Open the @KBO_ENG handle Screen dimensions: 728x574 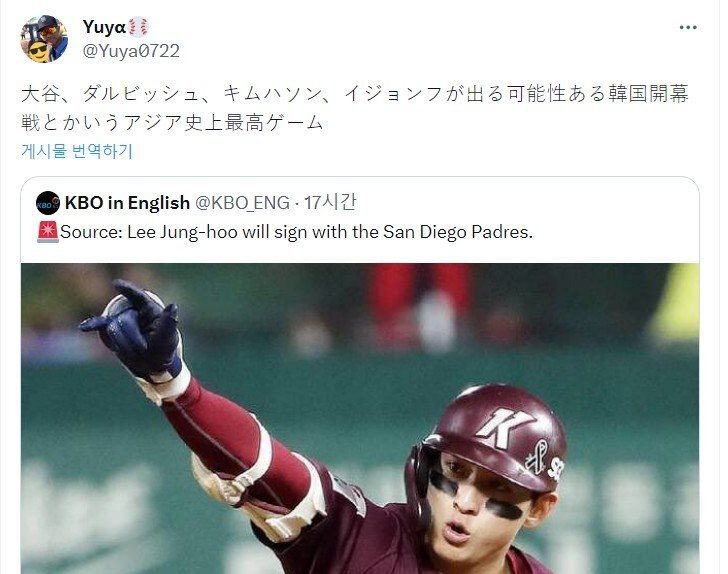242,203
